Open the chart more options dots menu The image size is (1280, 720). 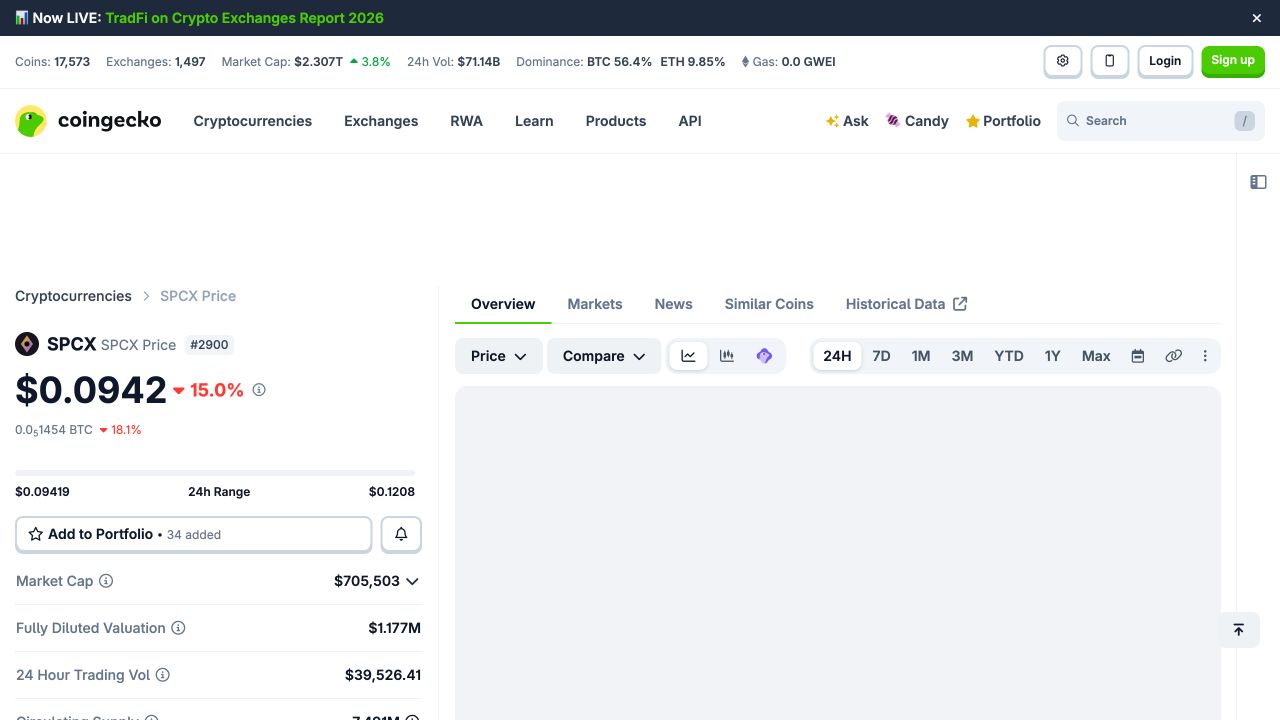click(x=1205, y=356)
